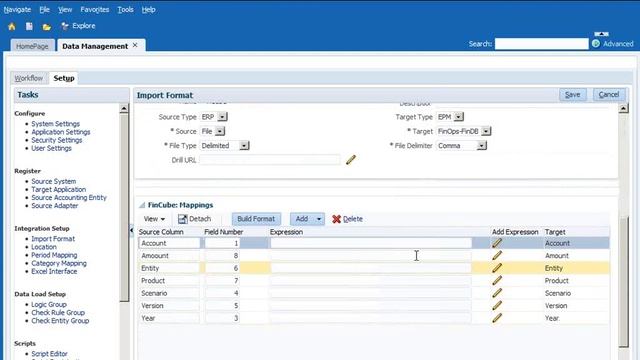Click Add Expression pencil for Amount row
This screenshot has width=640, height=360.
(x=497, y=256)
